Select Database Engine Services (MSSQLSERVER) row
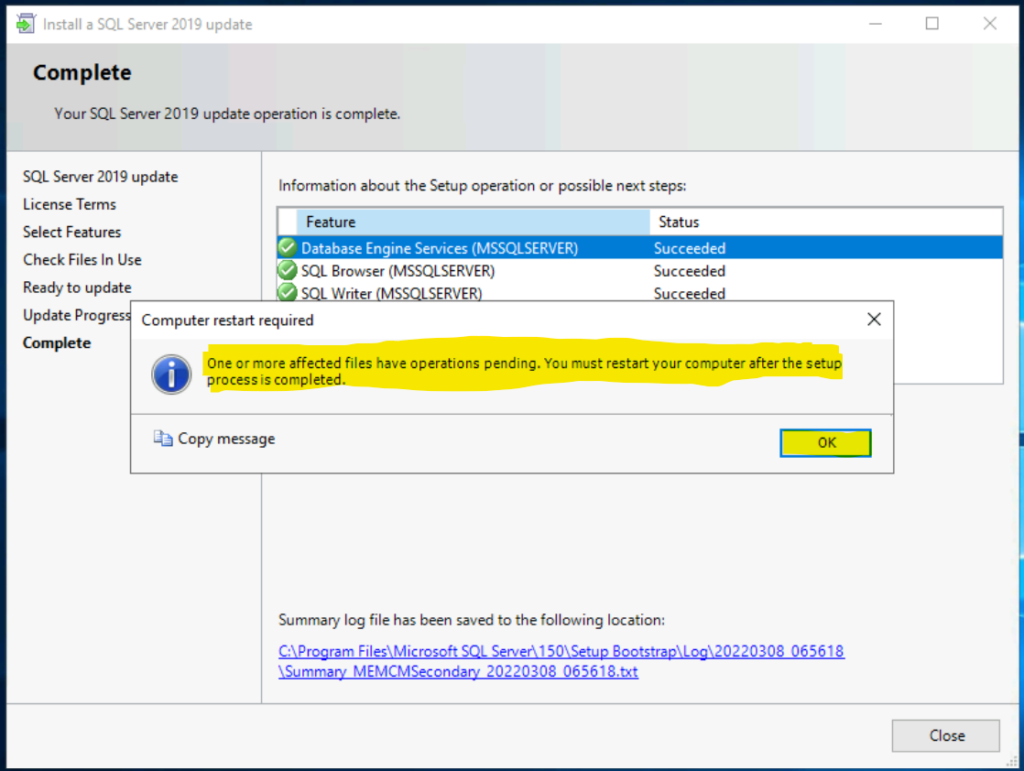This screenshot has height=771, width=1024. [640, 248]
